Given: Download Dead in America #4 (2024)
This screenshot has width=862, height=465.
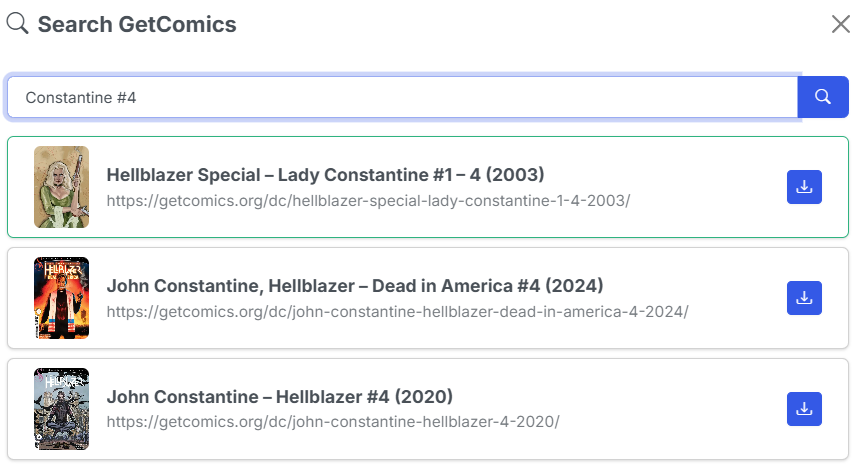Looking at the screenshot, I should coord(804,297).
